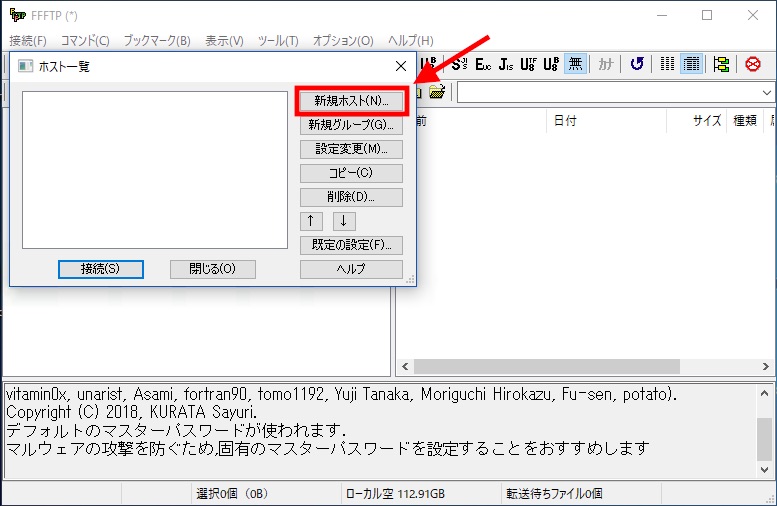Click the 既定の設定(F)... button
Viewport: 777px width, 506px height.
tap(351, 245)
